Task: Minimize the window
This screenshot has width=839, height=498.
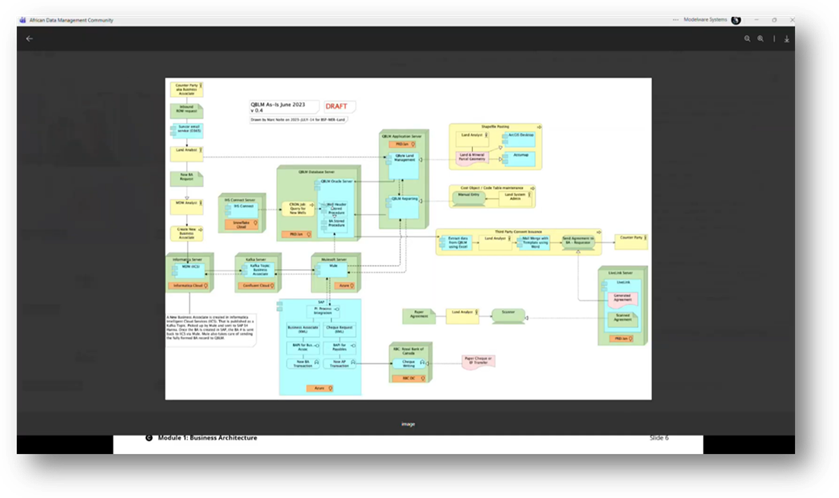Action: (x=756, y=20)
